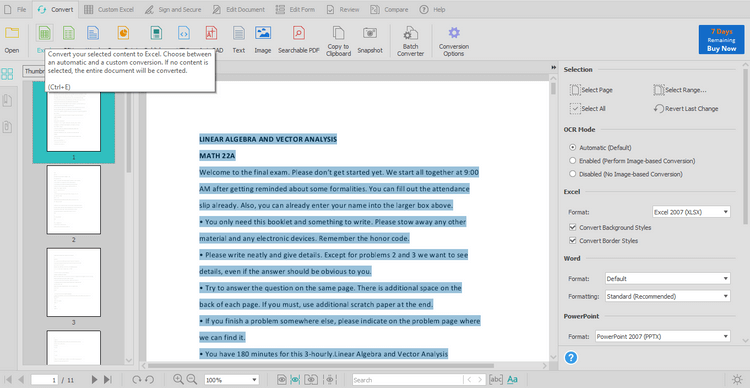Take a Snapshot of the document
750x388 pixels.
[370, 33]
